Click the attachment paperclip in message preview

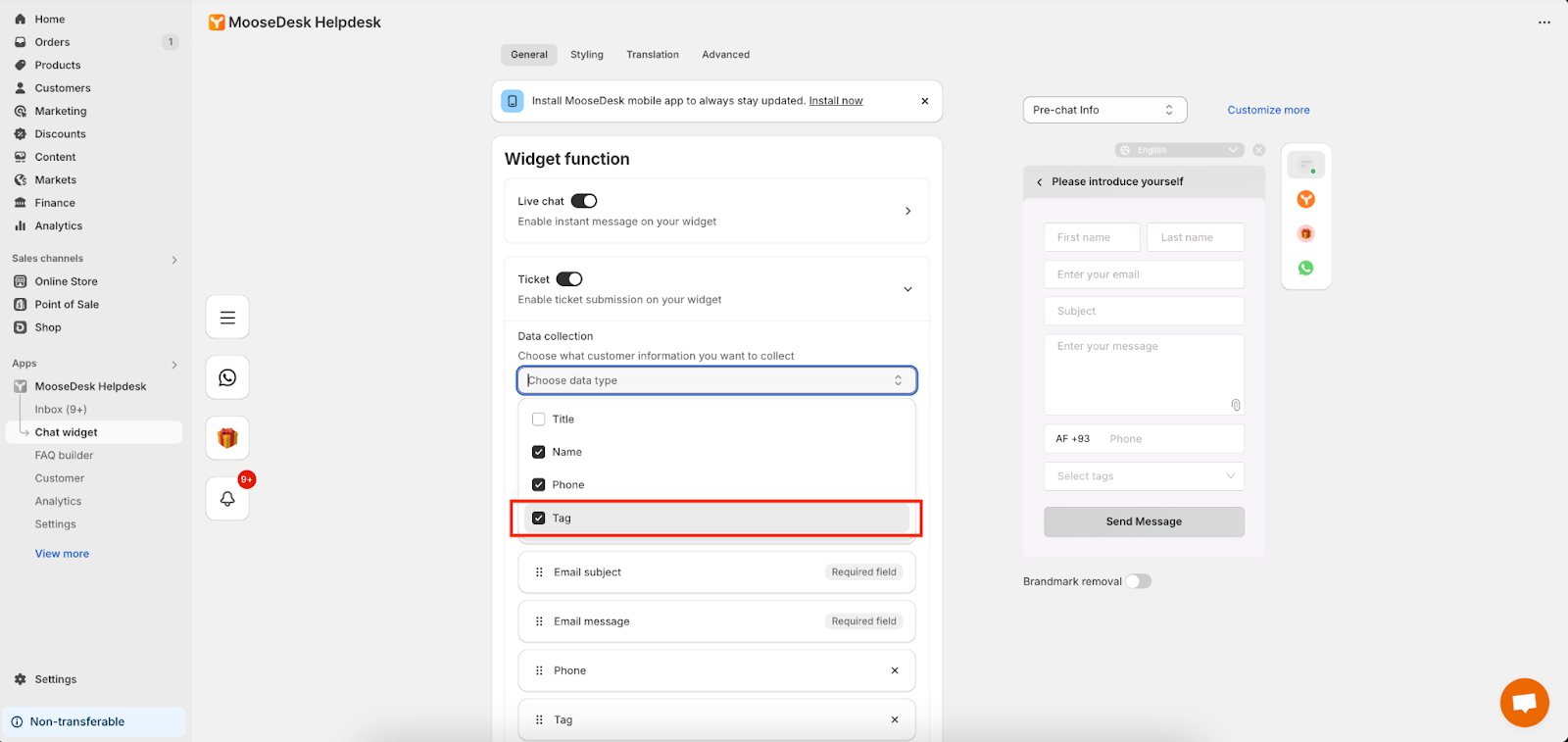1236,405
